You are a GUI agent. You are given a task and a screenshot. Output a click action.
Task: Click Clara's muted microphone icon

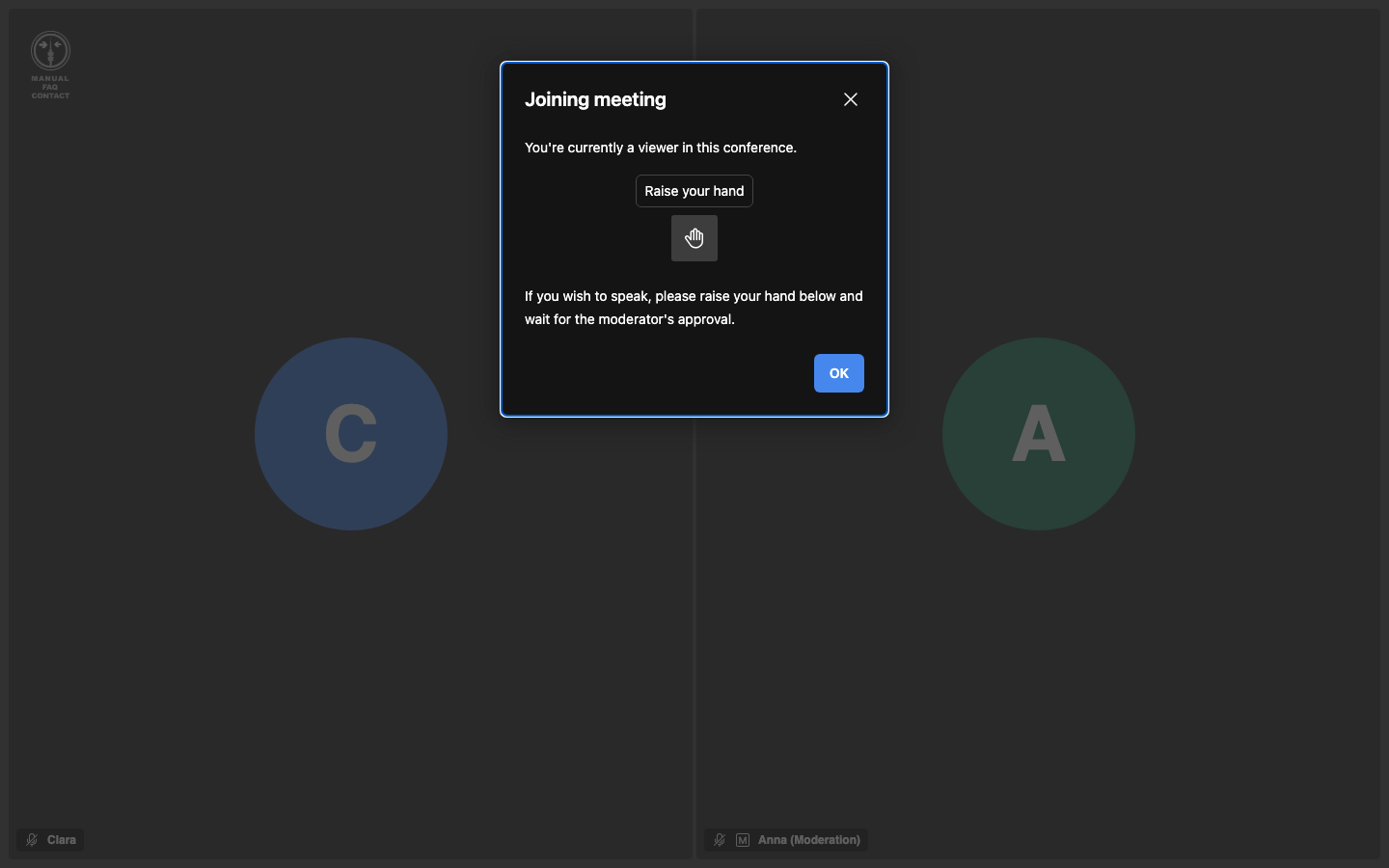[32, 840]
